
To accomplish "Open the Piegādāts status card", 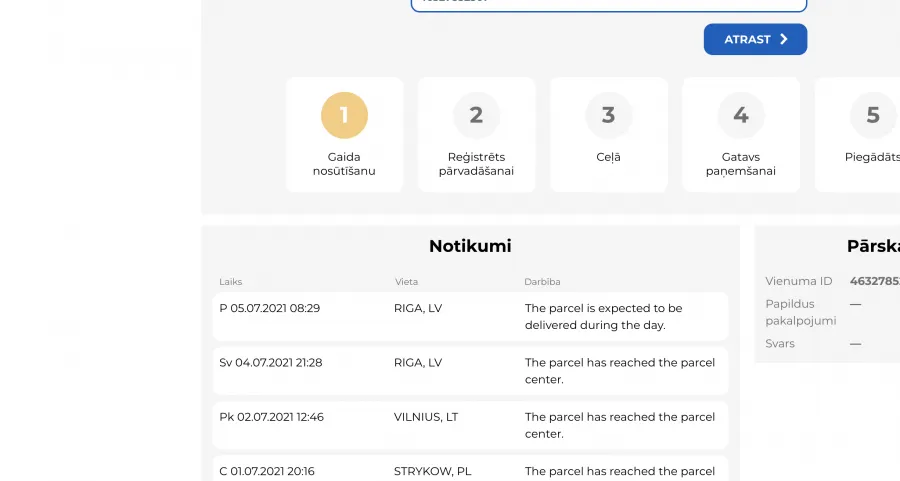I will [x=858, y=135].
